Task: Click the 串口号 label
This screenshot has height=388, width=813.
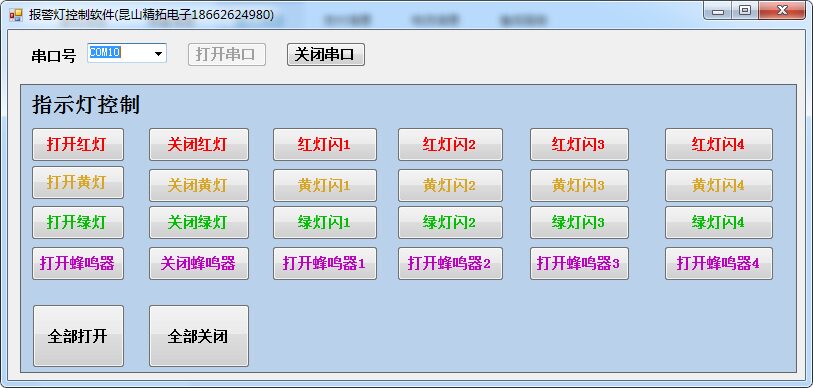Action: pyautogui.click(x=53, y=56)
